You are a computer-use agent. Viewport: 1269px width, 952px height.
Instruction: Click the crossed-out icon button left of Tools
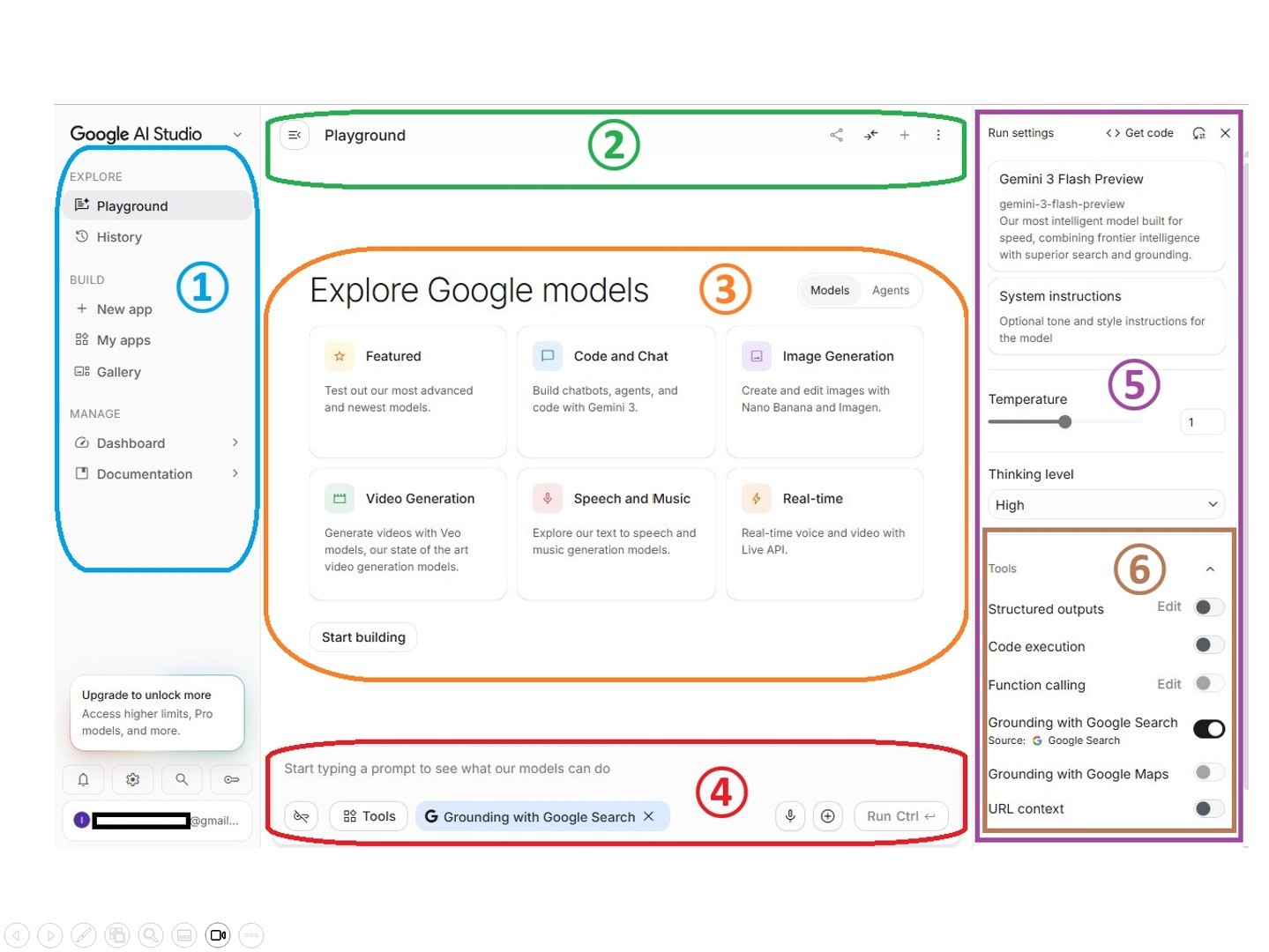(x=301, y=816)
